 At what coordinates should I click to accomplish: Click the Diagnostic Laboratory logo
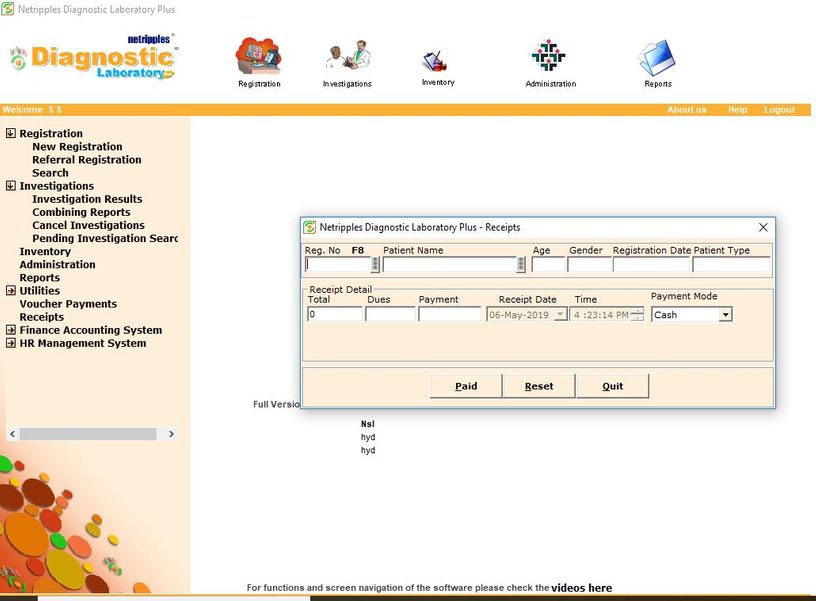(x=94, y=57)
